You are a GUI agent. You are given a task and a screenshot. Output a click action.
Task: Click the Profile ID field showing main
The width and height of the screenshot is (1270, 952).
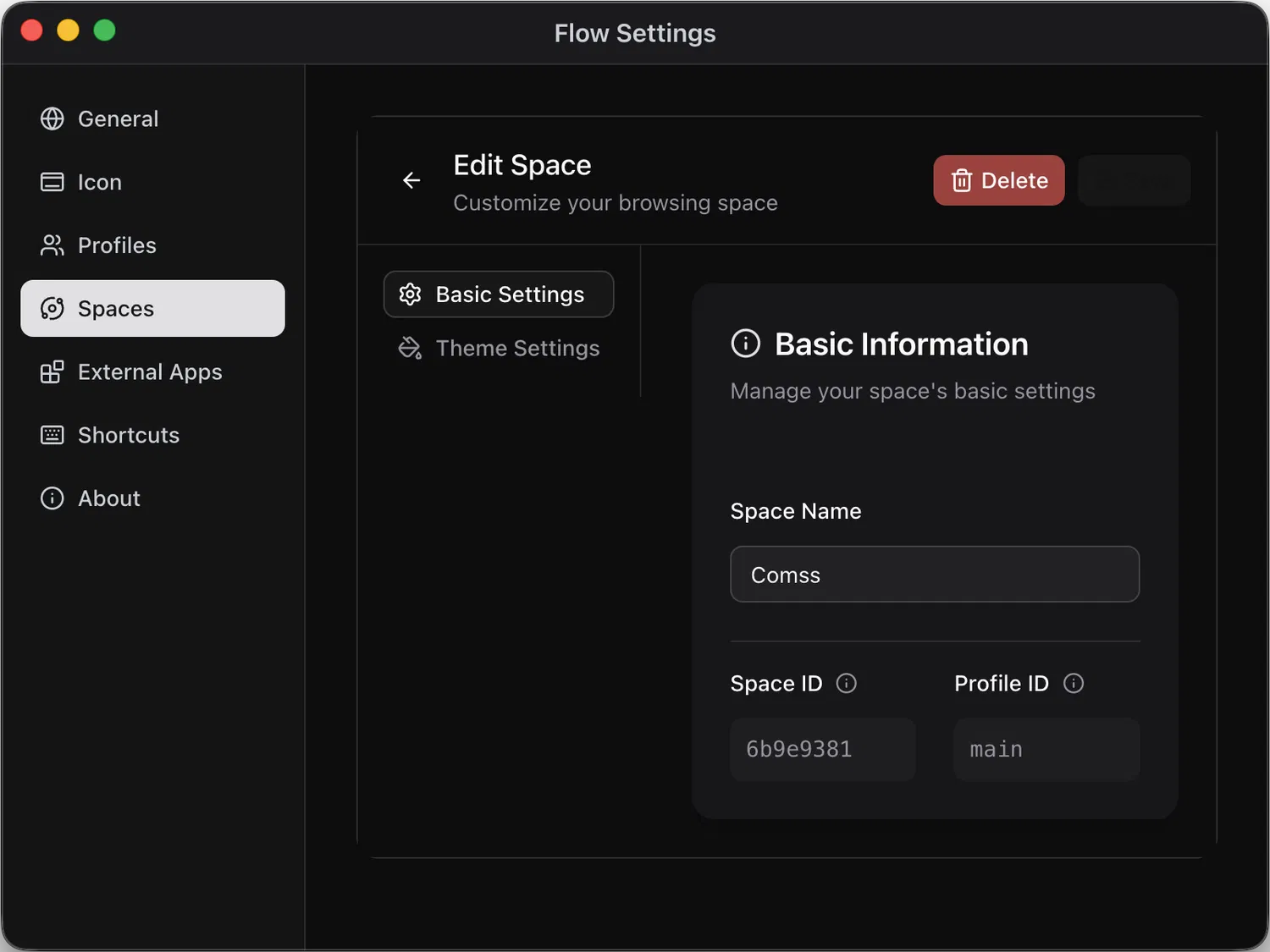tap(1046, 750)
